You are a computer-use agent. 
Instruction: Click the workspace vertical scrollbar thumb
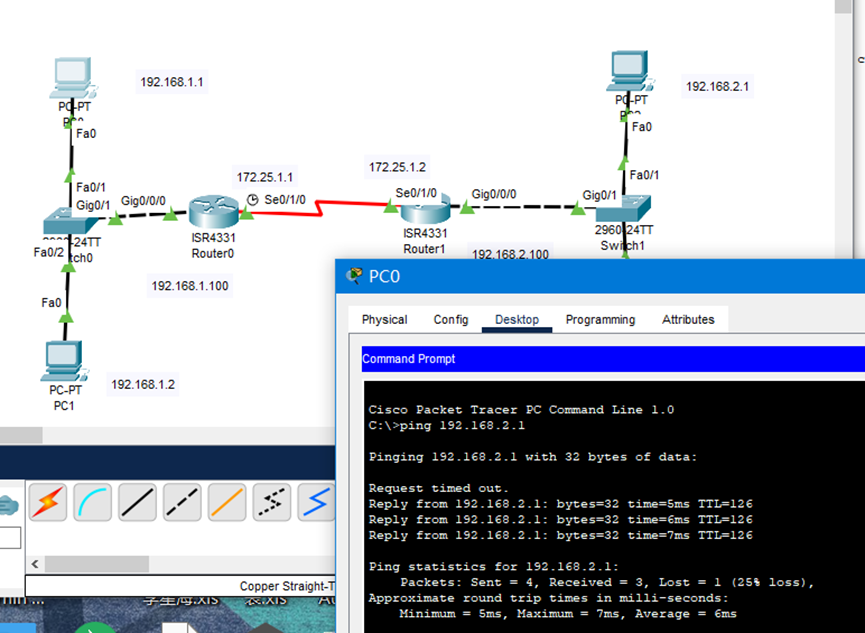click(843, 6)
